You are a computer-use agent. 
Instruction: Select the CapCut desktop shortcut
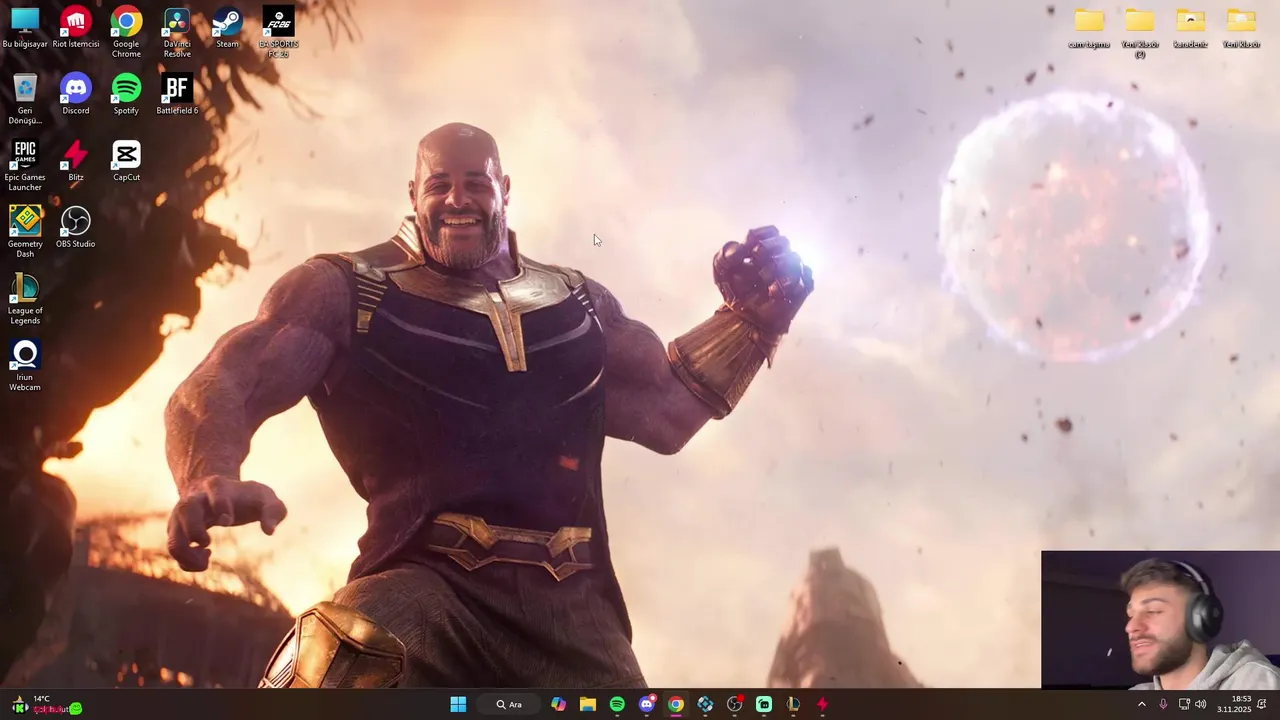[126, 161]
